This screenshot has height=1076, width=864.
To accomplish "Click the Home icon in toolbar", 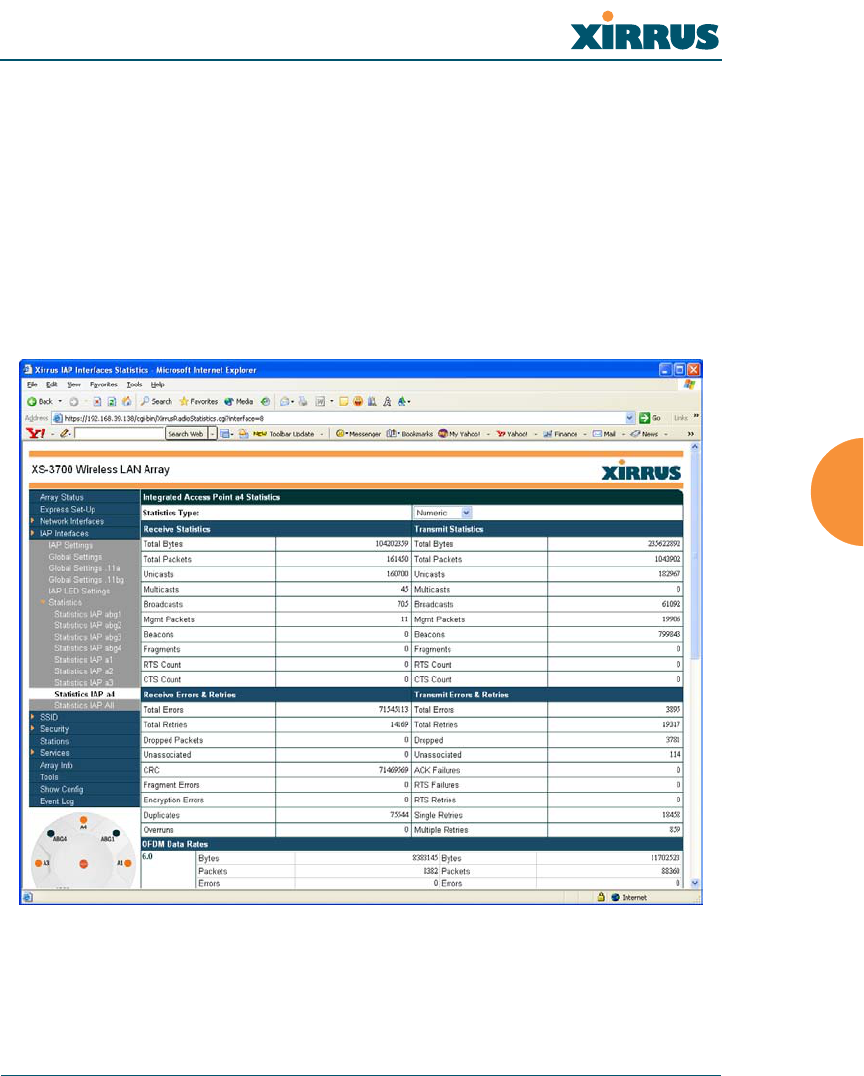I will click(x=126, y=401).
